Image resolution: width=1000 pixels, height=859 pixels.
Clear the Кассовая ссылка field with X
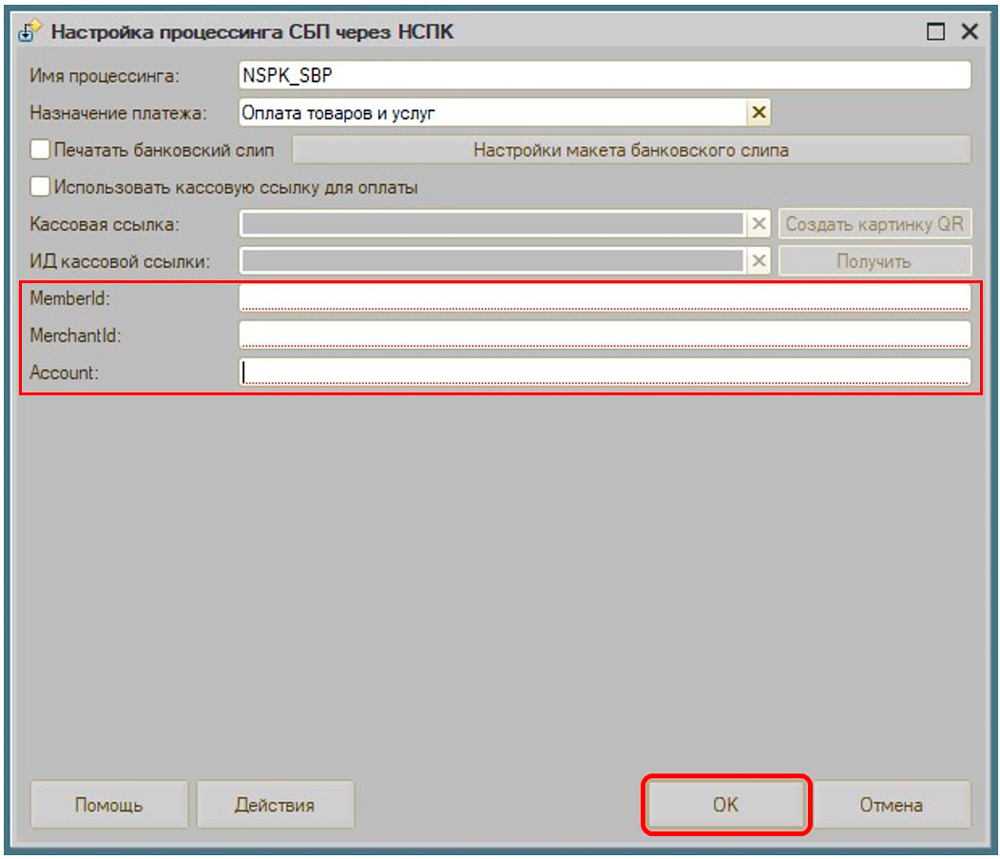[758, 224]
